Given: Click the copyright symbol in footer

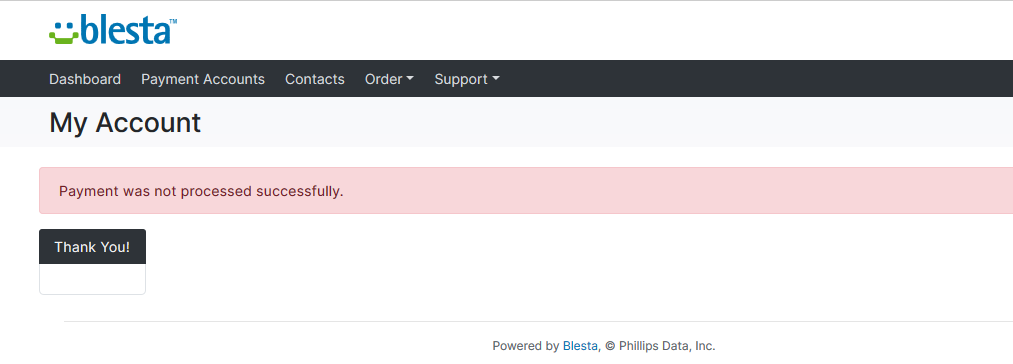Looking at the screenshot, I should (610, 346).
